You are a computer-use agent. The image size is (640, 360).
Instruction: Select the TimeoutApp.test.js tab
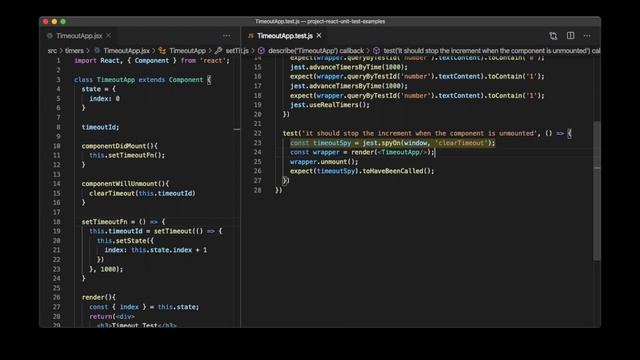pyautogui.click(x=285, y=36)
